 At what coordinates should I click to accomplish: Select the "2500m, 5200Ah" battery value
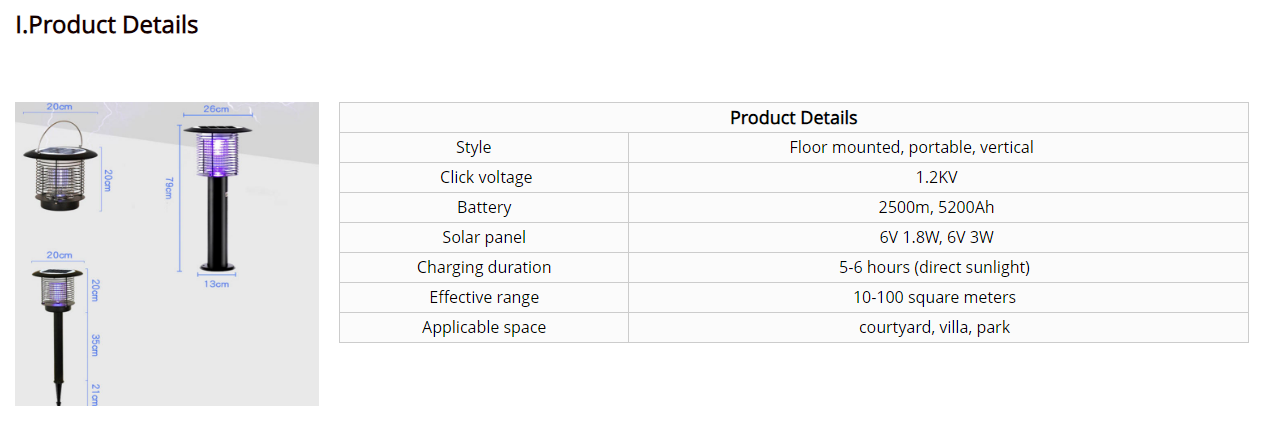coord(936,208)
